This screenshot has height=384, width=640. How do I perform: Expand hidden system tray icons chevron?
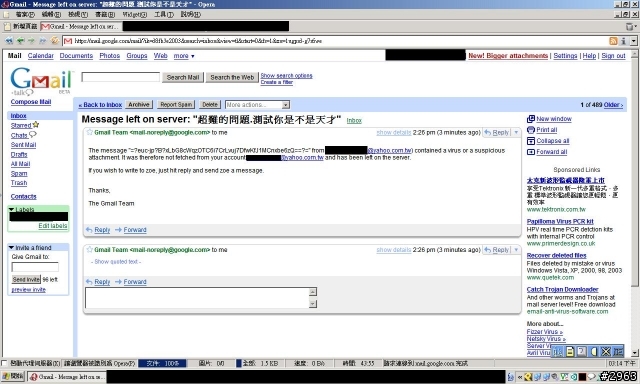click(x=520, y=377)
